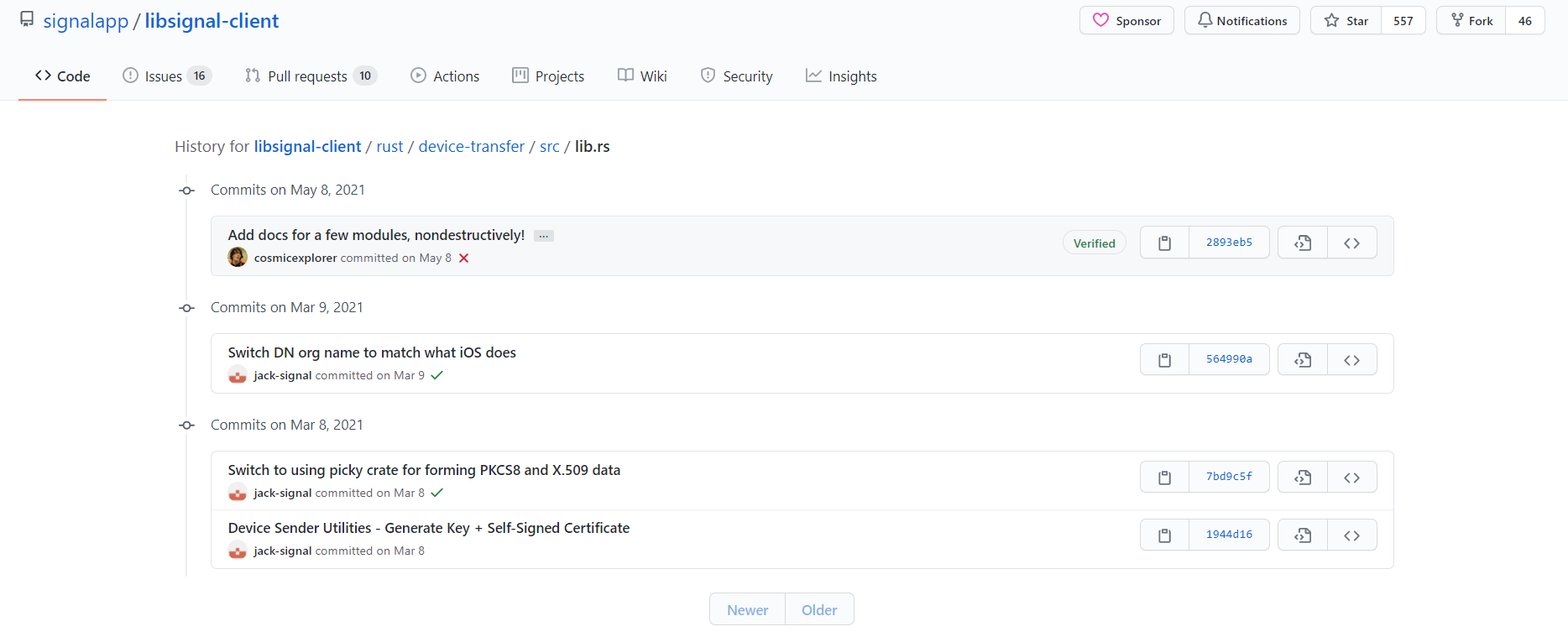Copy full SHA for commit 7bd9c5f
1568x637 pixels.
(1164, 478)
